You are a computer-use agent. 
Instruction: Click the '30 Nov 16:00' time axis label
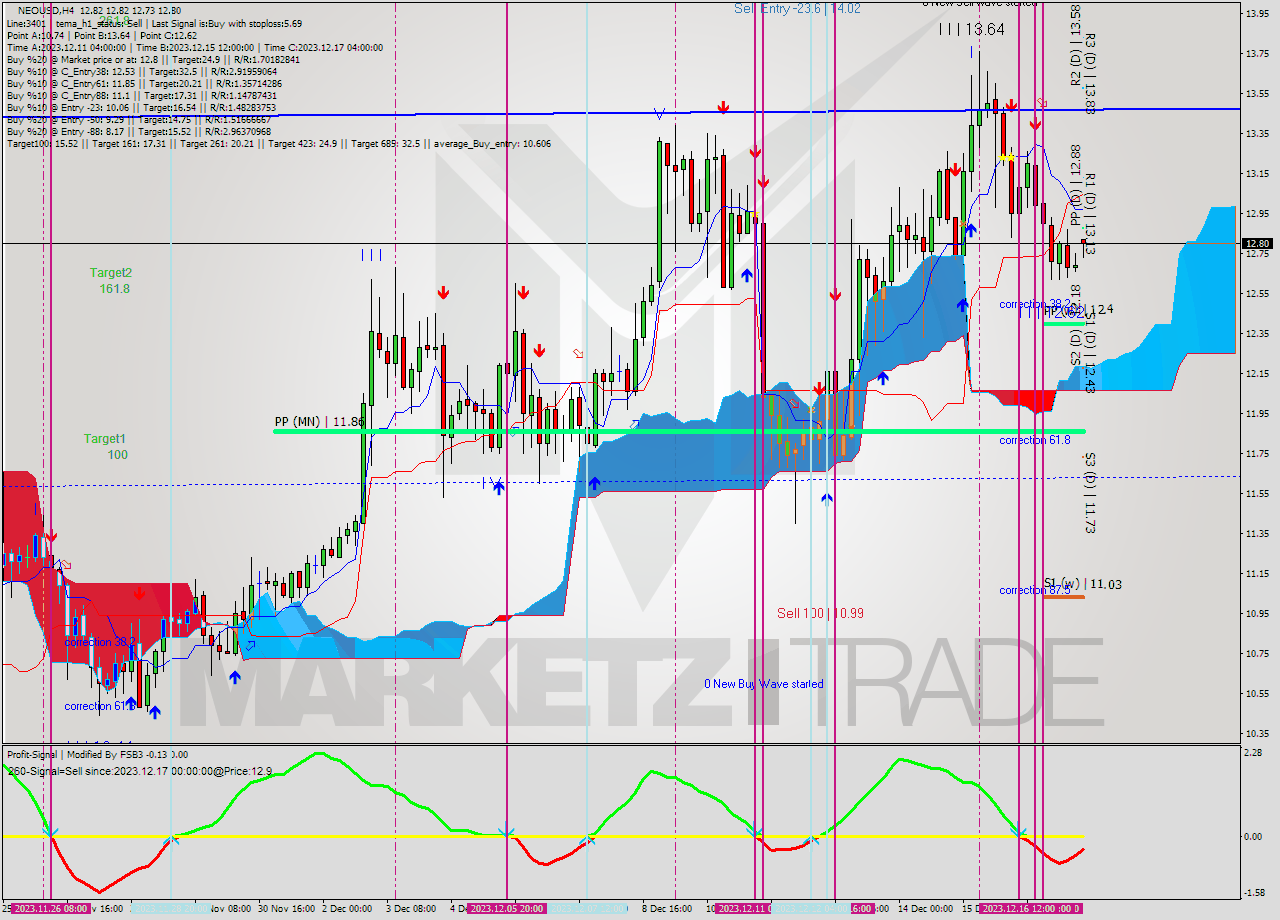(286, 909)
